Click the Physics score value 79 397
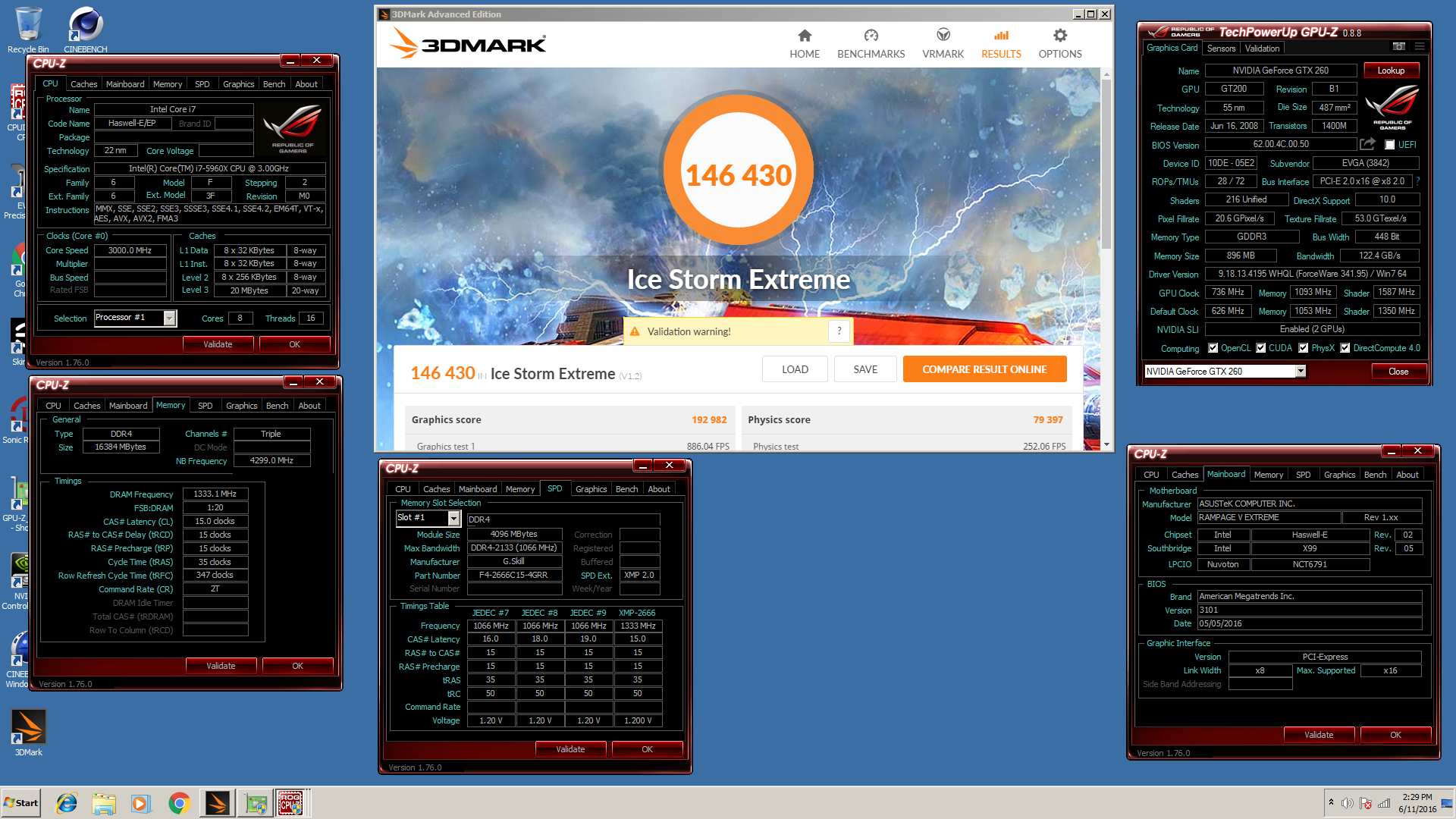Viewport: 1456px width, 819px height. [x=1048, y=419]
